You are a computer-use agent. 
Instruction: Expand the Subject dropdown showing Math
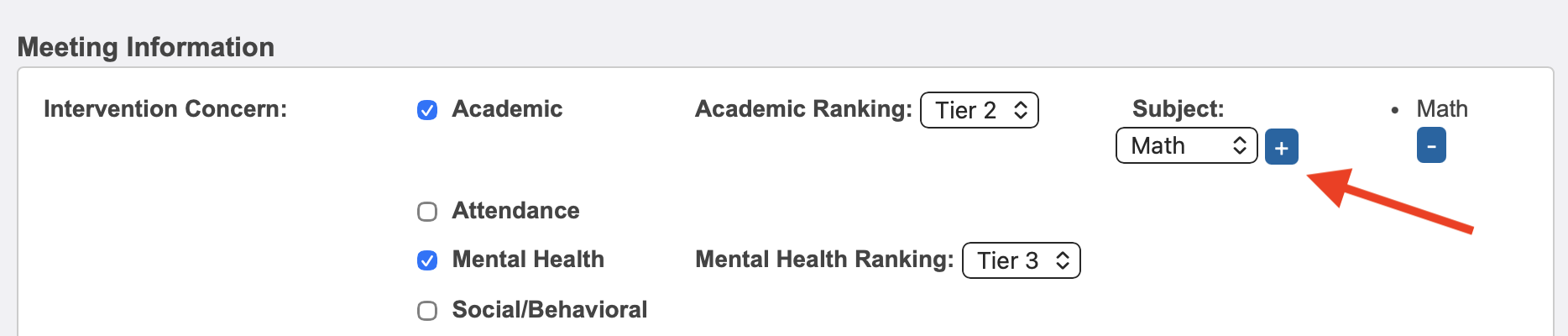pyautogui.click(x=1185, y=146)
